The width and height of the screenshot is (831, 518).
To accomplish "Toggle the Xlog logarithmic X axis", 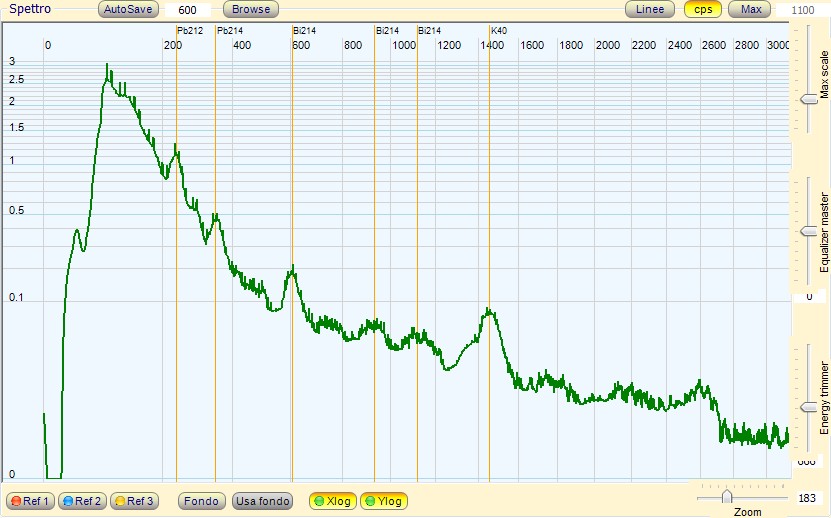I will pyautogui.click(x=332, y=501).
